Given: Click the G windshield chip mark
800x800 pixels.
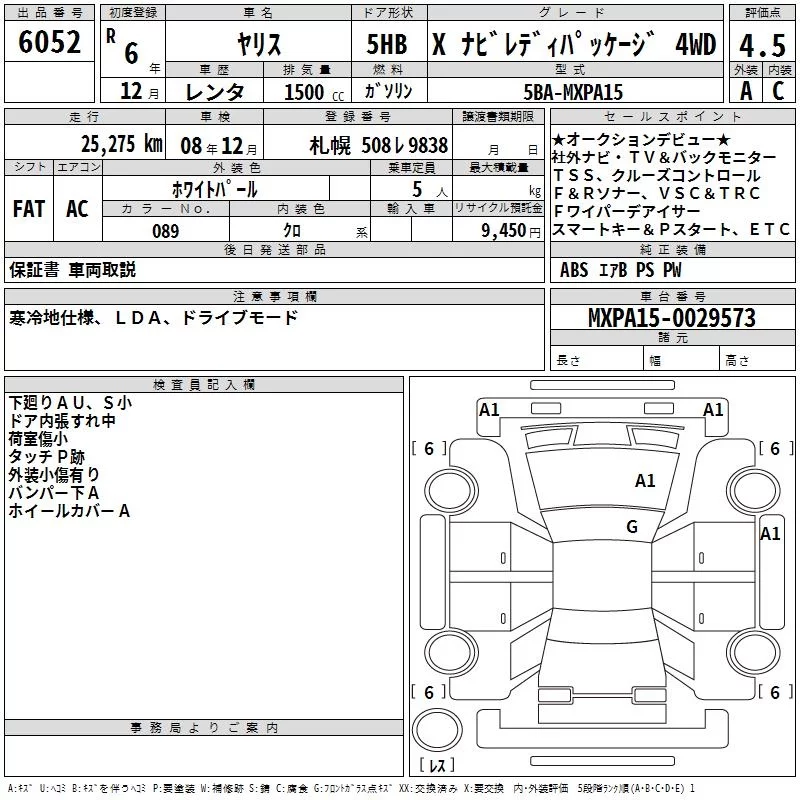Looking at the screenshot, I should click(x=632, y=527).
